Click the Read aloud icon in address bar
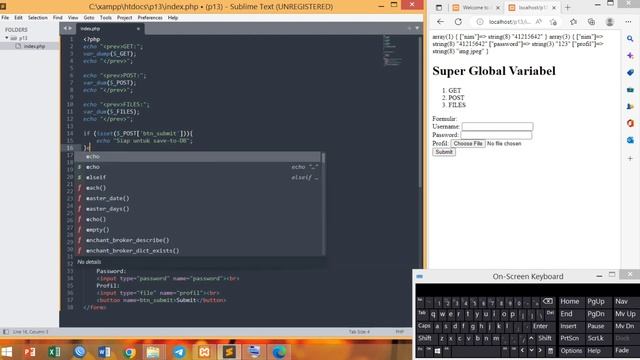This screenshot has height=360, width=640. point(539,22)
